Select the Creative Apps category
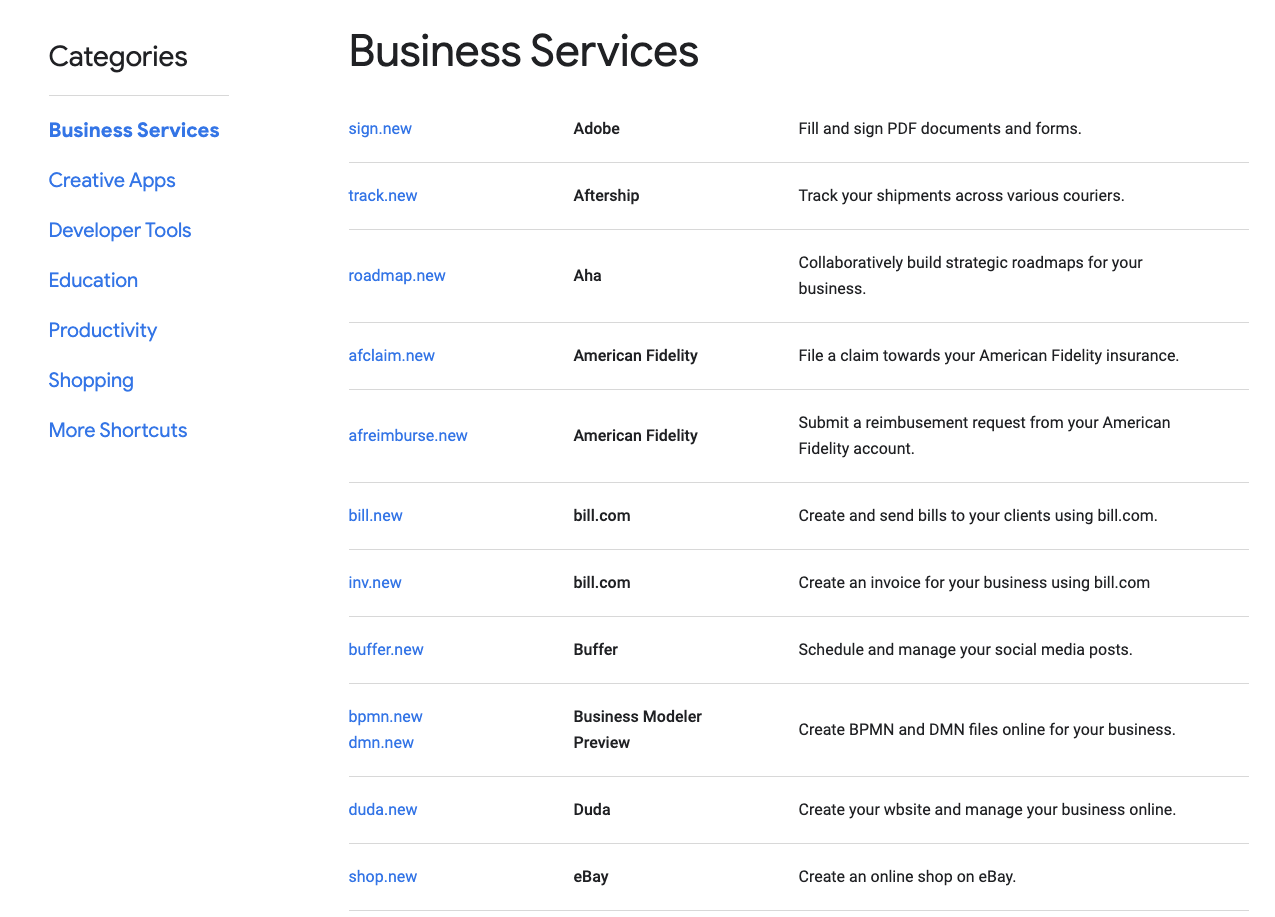The image size is (1275, 917). [x=112, y=180]
